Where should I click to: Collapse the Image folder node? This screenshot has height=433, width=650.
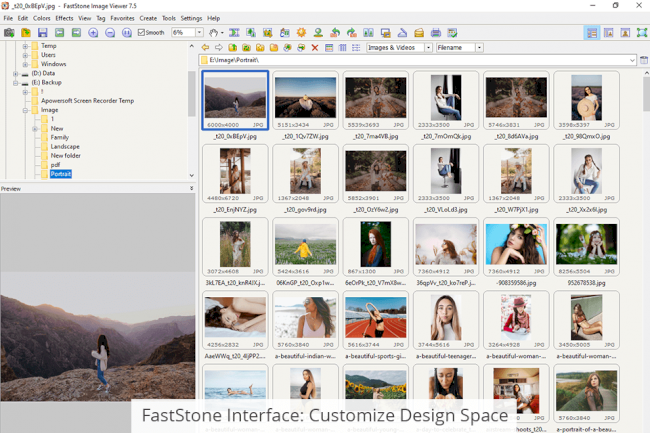pos(25,110)
